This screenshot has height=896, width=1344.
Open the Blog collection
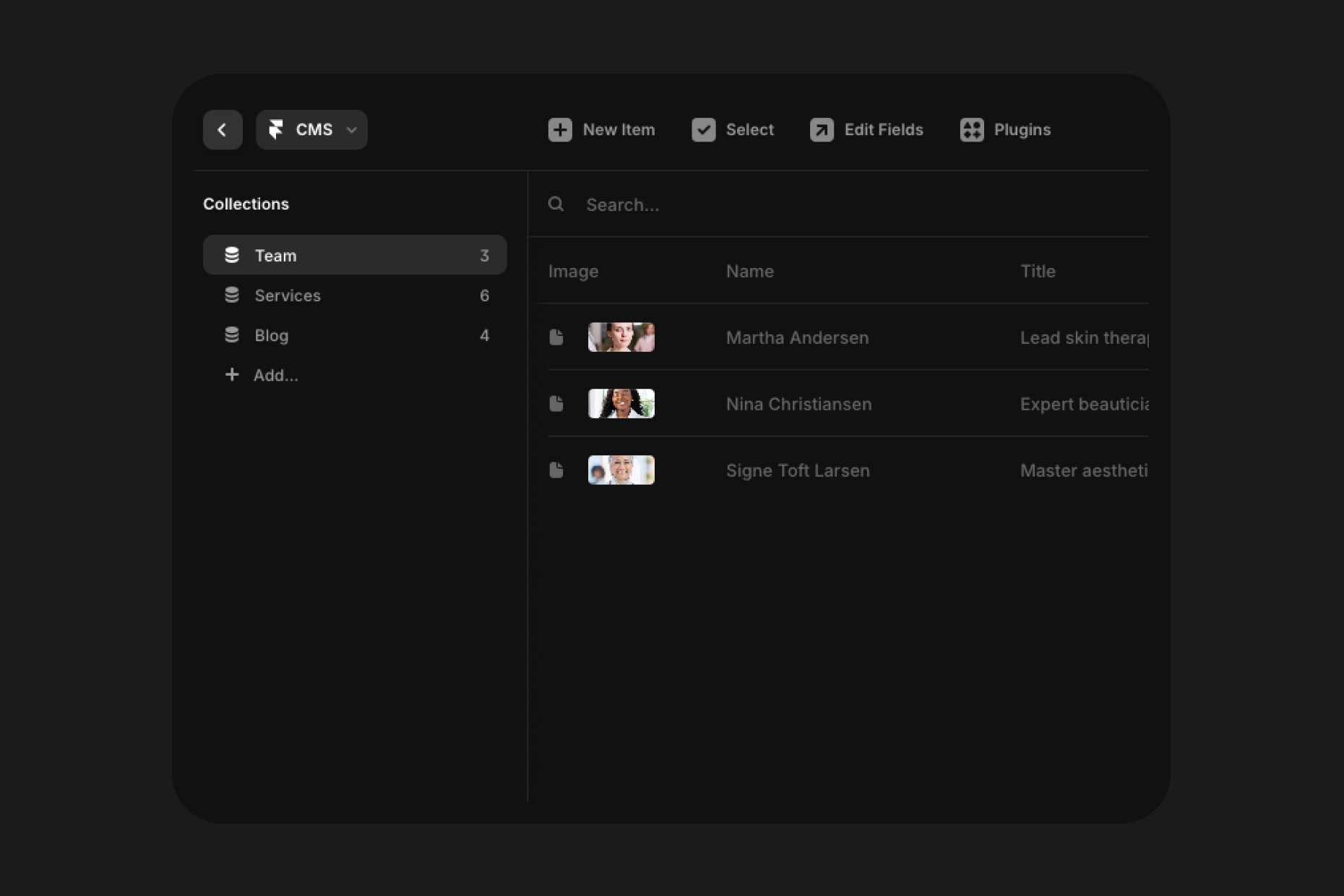pos(270,335)
